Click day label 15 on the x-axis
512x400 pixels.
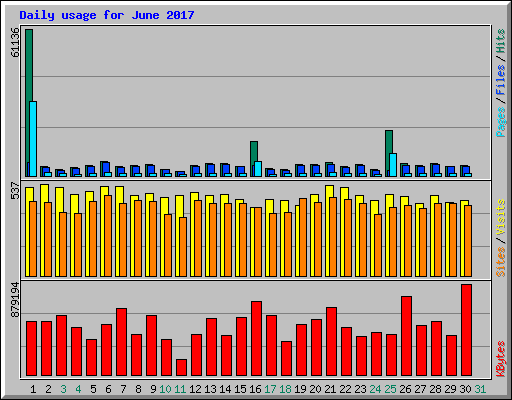[240, 389]
